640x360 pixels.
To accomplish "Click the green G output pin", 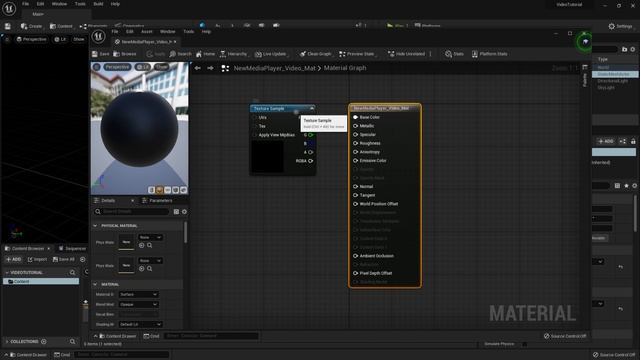I will [x=311, y=135].
